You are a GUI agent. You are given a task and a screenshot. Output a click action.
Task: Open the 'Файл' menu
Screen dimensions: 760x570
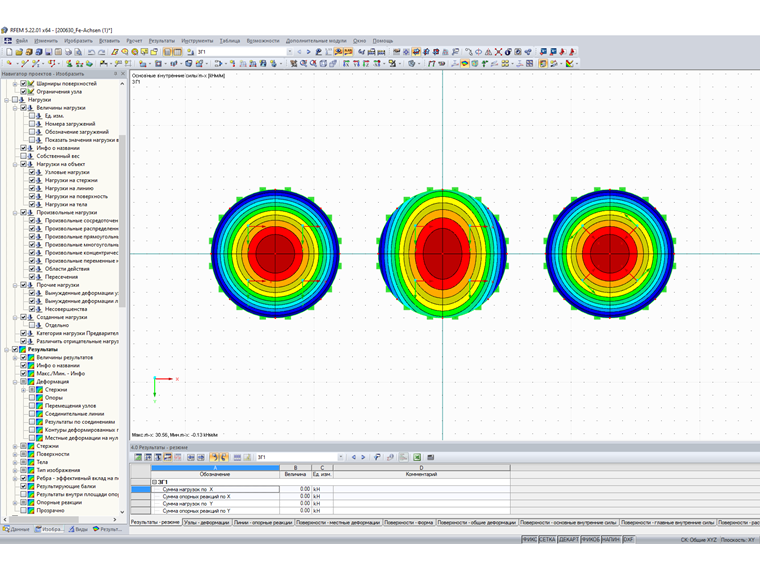pos(22,41)
